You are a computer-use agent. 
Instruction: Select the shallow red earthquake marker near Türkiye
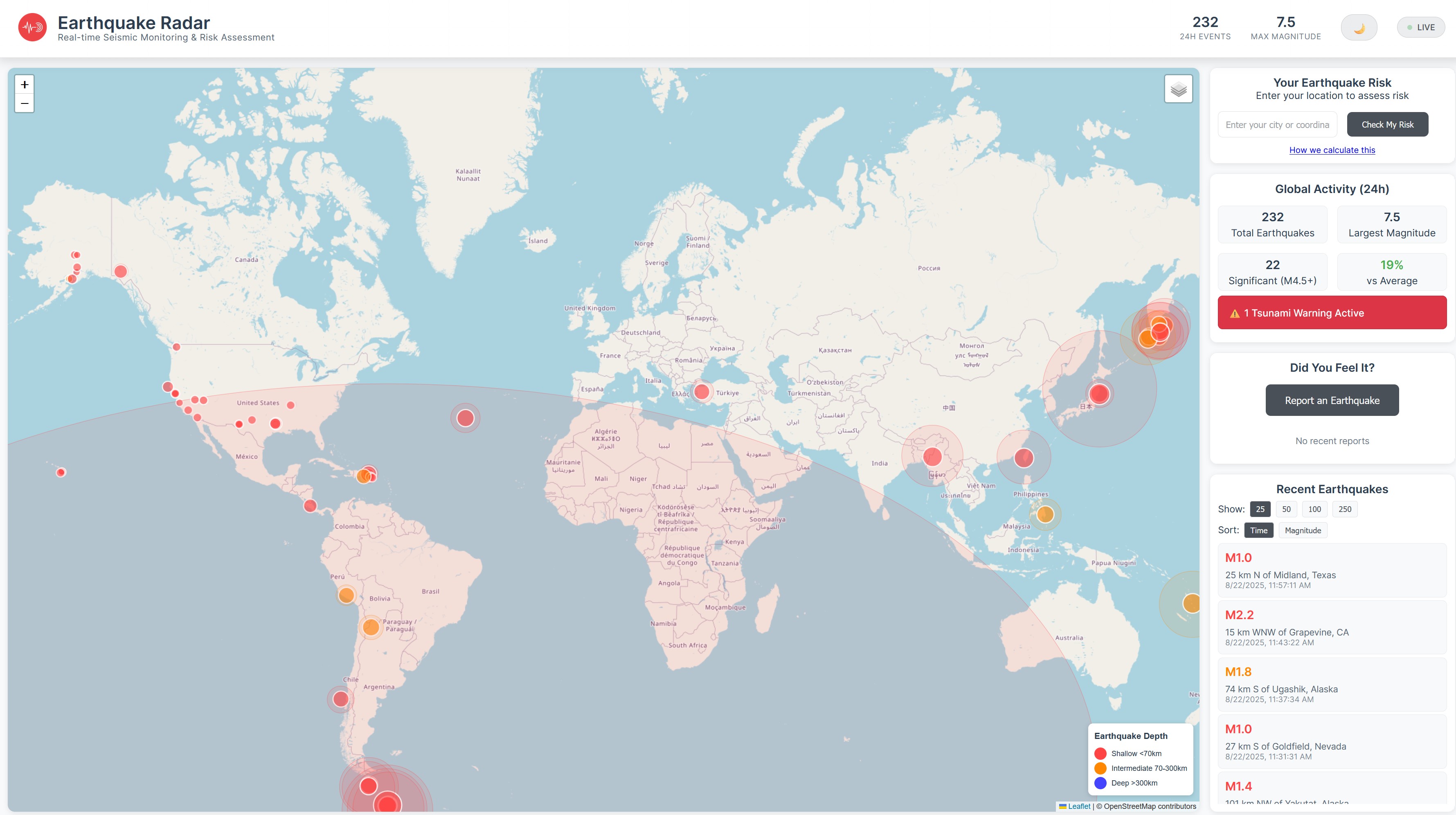pos(702,391)
